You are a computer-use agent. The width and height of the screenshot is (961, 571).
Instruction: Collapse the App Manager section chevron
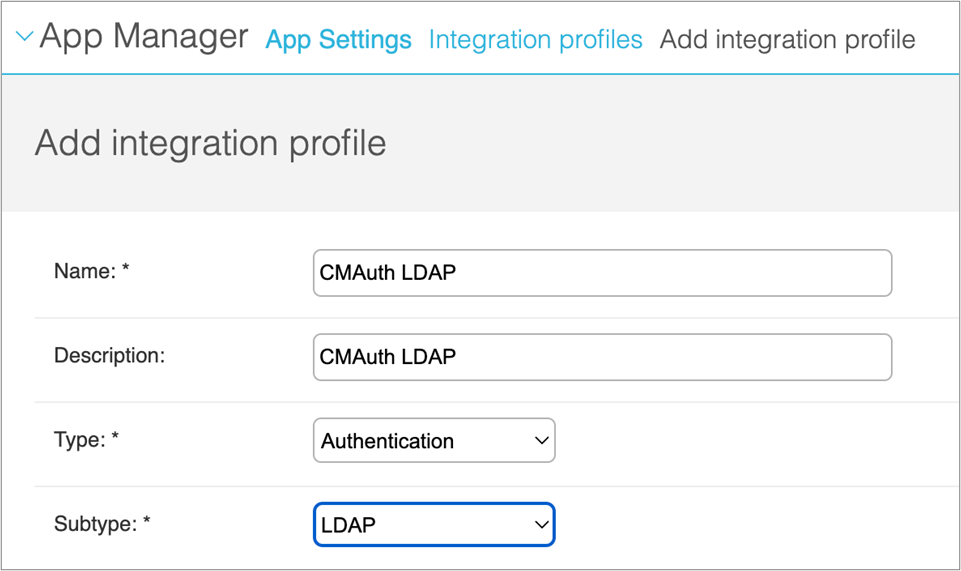coord(24,38)
